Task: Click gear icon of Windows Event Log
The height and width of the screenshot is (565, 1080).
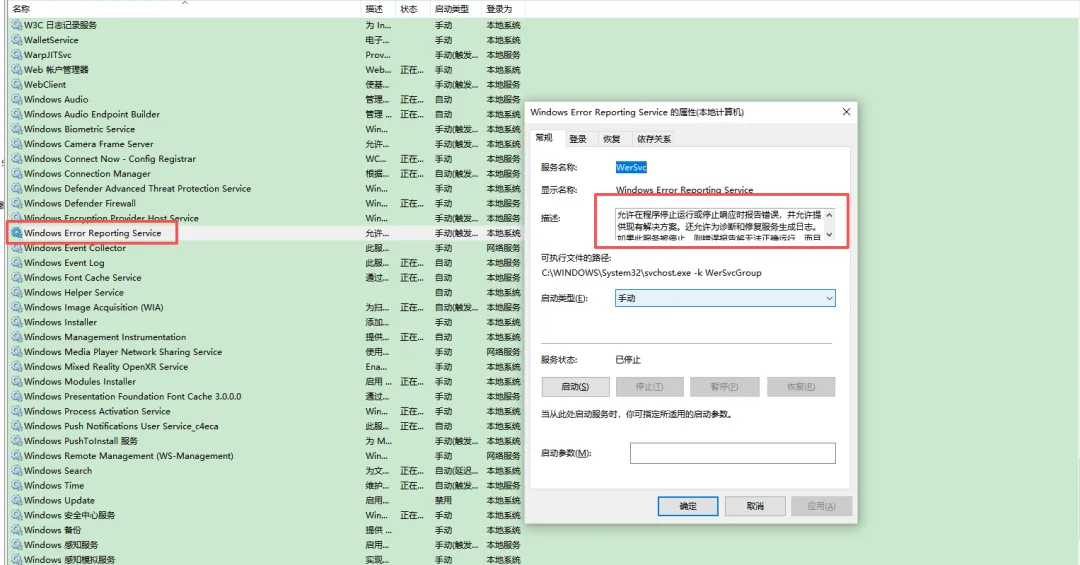Action: (17, 263)
